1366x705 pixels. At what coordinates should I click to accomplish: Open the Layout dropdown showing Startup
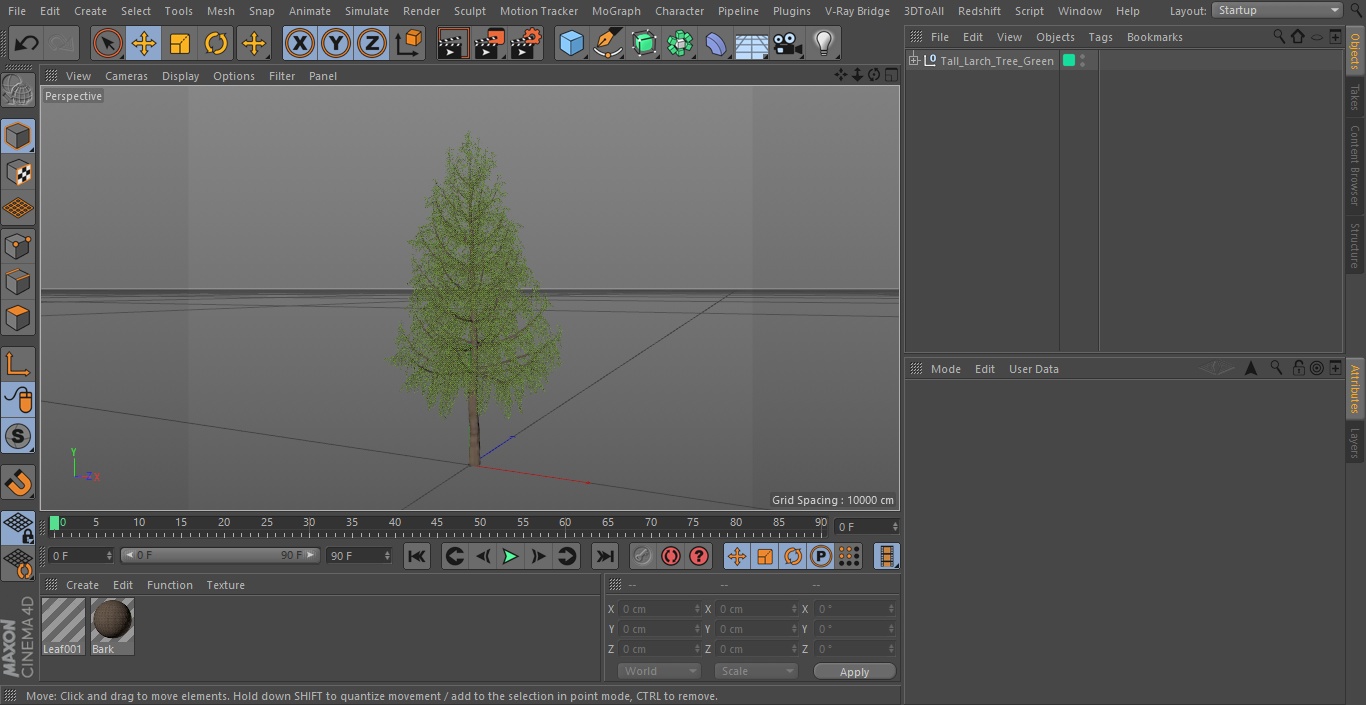point(1277,10)
